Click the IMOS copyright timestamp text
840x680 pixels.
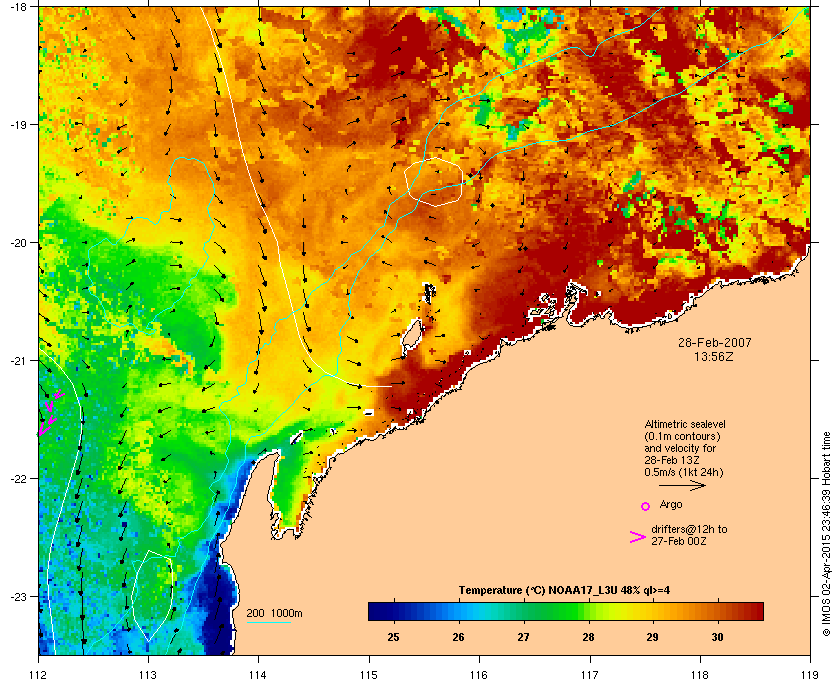(826, 534)
